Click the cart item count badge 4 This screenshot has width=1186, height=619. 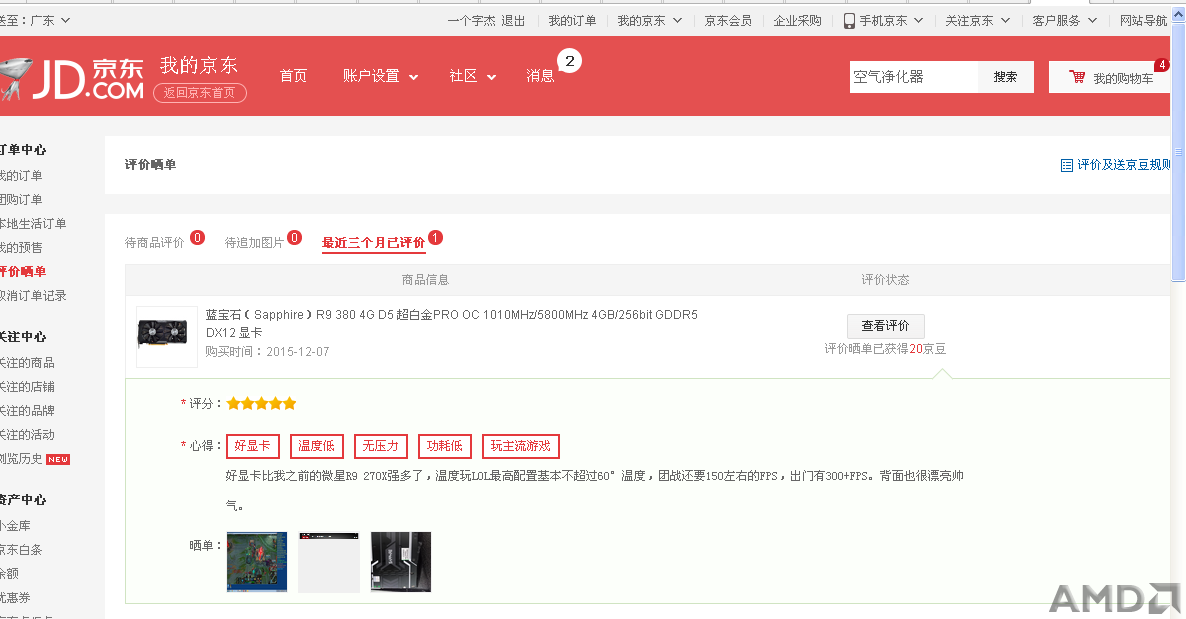click(1162, 65)
